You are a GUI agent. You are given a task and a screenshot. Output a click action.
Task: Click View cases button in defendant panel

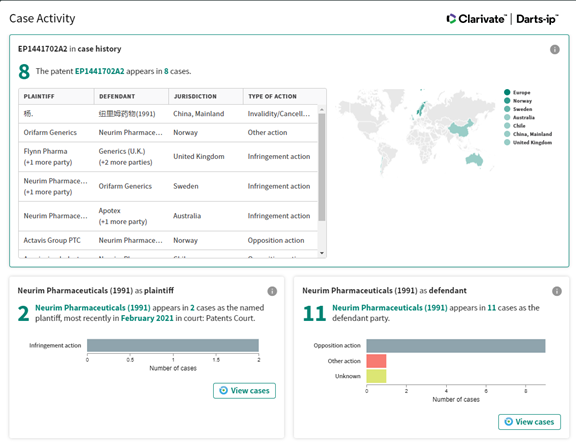coord(529,422)
